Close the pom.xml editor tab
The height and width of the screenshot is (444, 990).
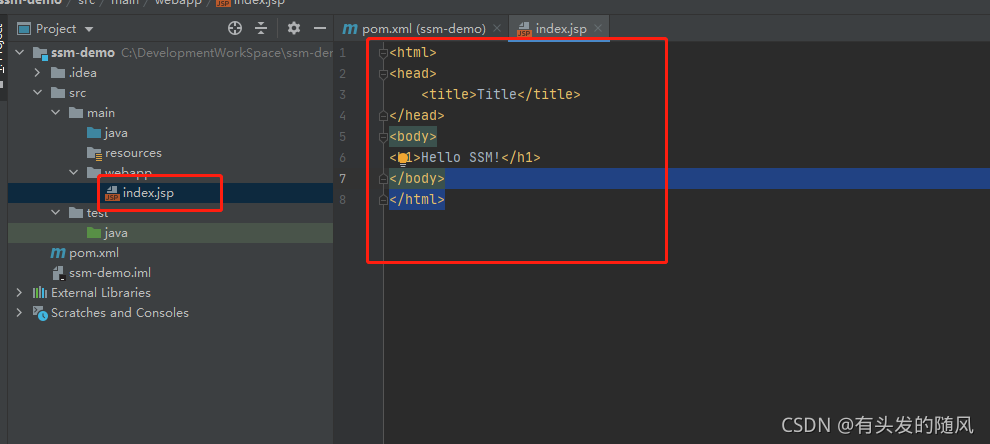497,28
